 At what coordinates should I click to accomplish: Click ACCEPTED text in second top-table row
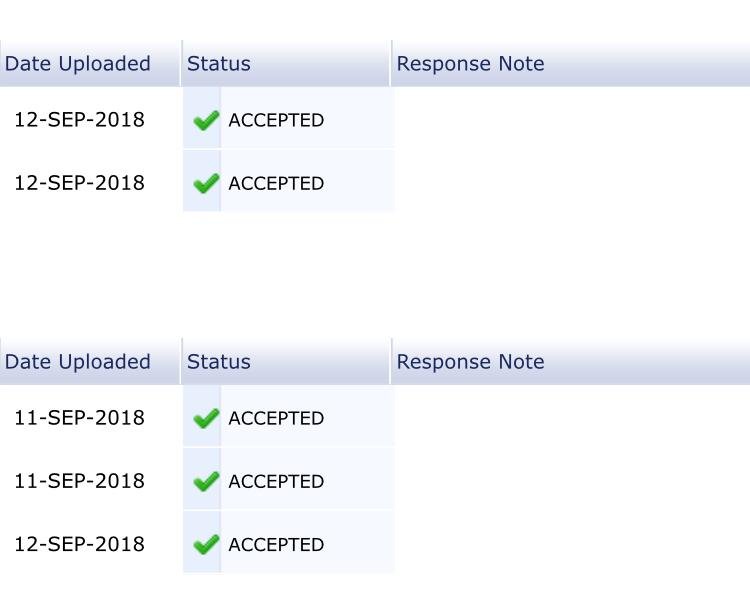[x=276, y=183]
